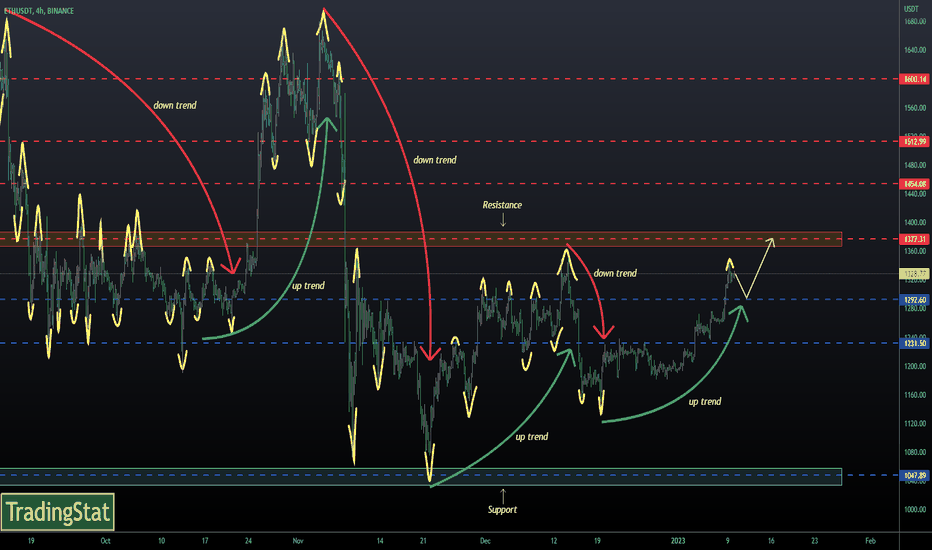Click the 1080.00 price axis tick
This screenshot has width=932, height=550.
(915, 452)
